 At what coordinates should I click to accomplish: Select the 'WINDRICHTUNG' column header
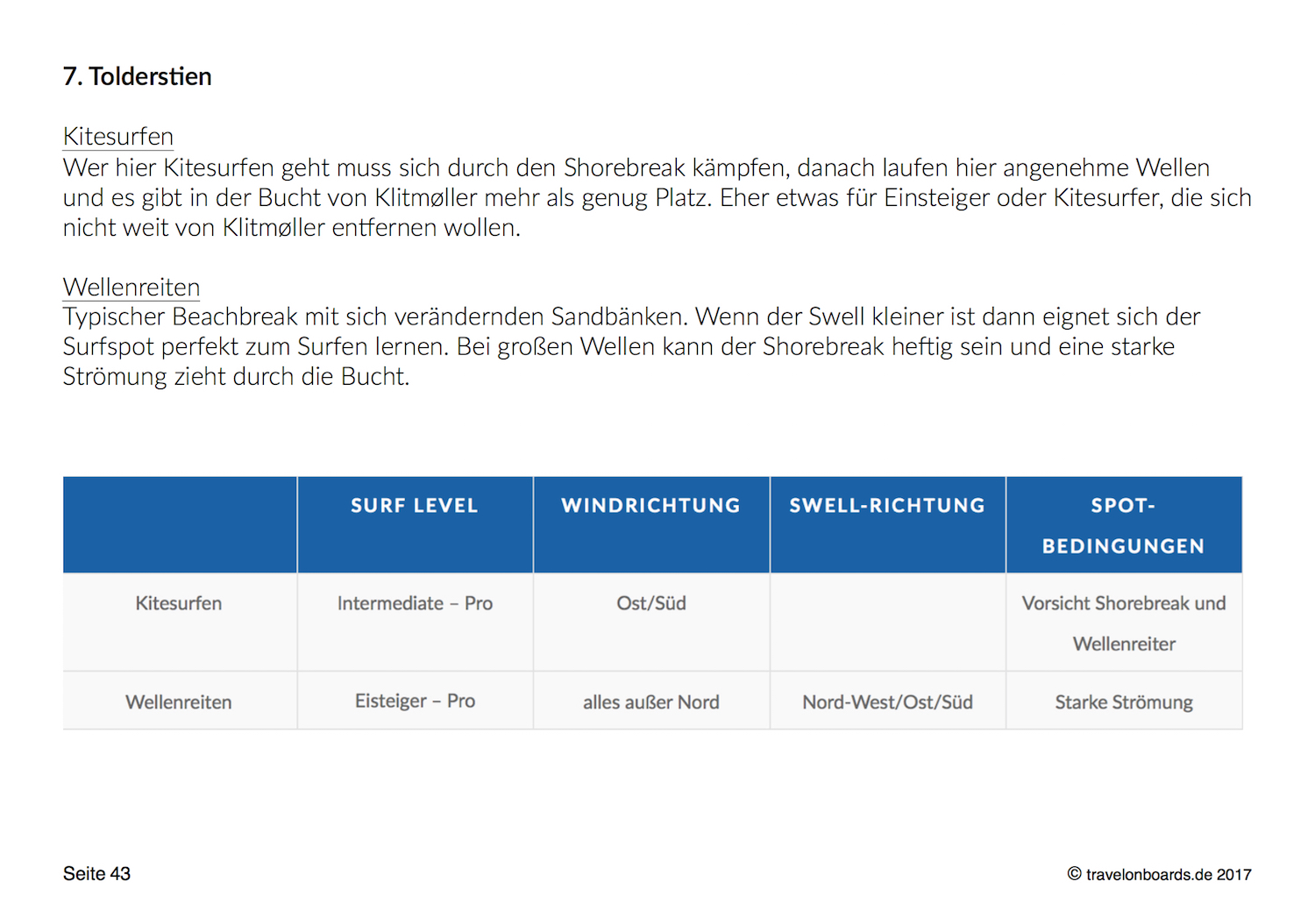651,524
